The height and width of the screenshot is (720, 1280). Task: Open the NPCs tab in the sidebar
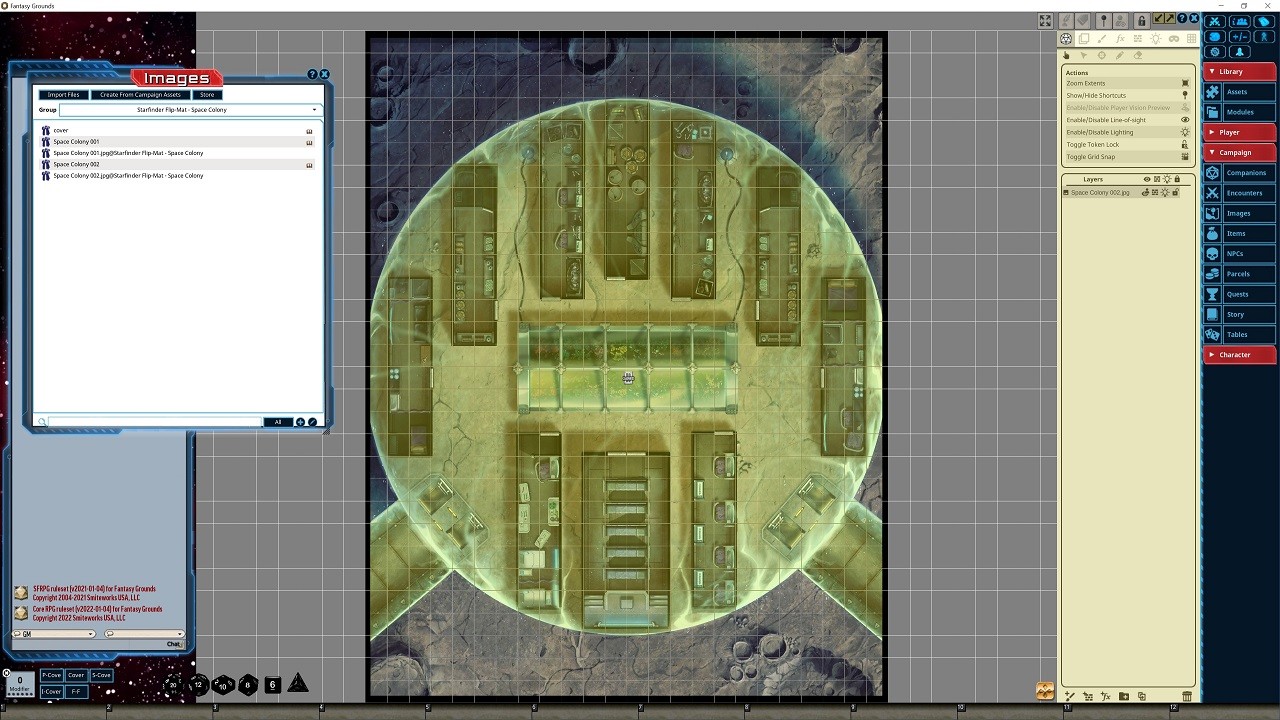(x=1239, y=253)
